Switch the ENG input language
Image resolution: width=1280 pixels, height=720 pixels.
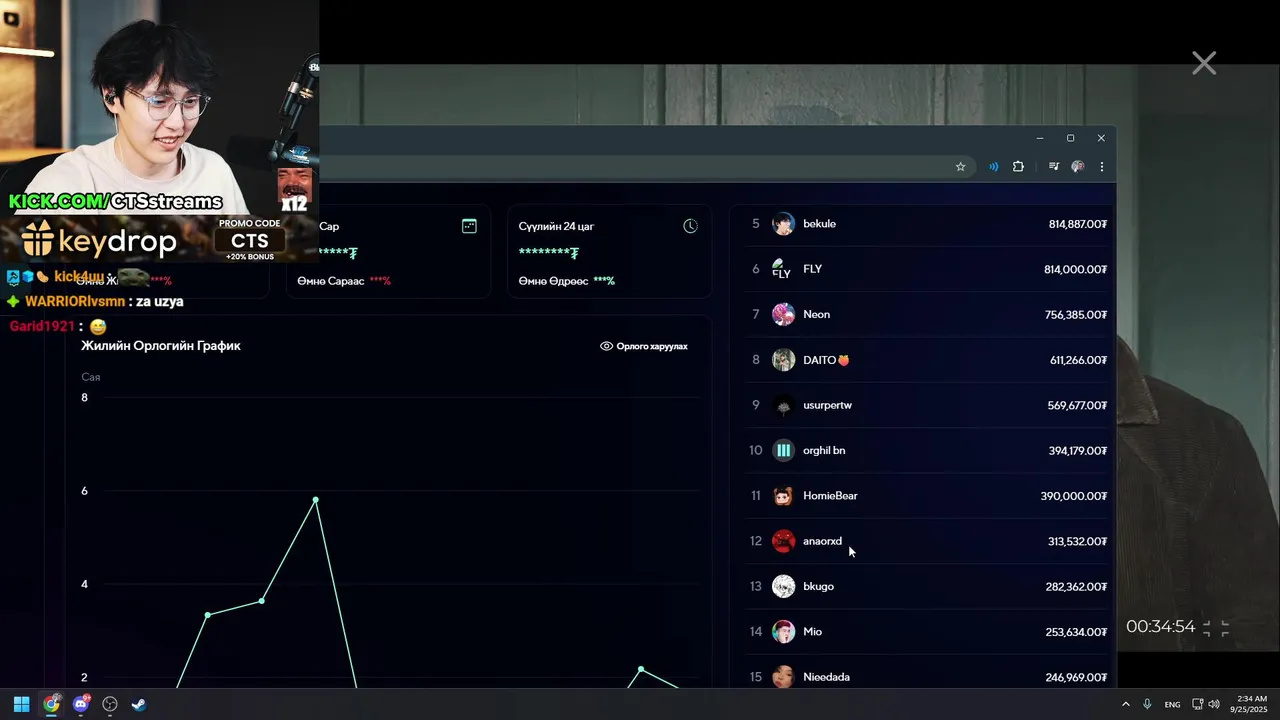(1172, 705)
